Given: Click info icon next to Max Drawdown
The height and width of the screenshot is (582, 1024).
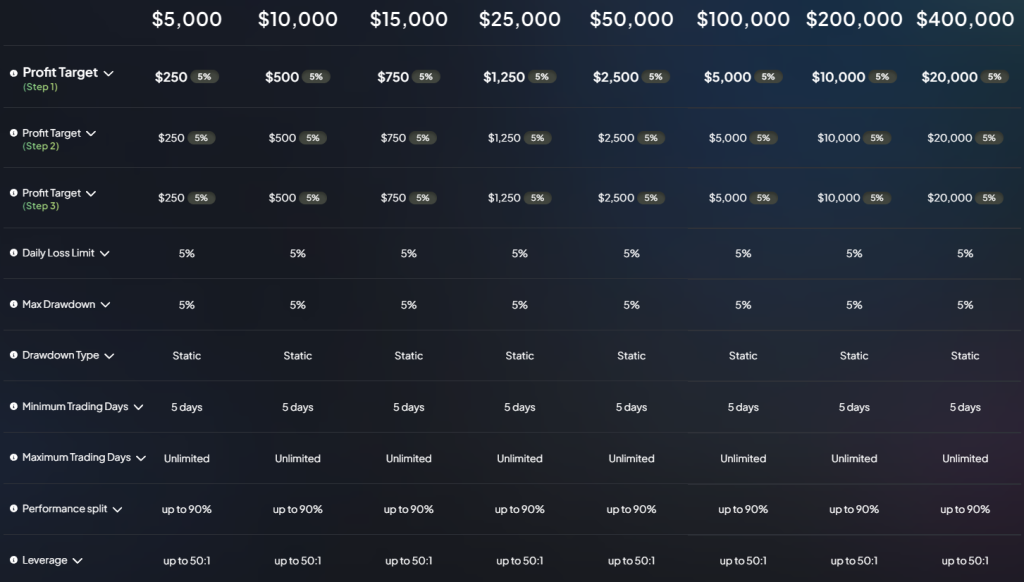Looking at the screenshot, I should coord(14,304).
